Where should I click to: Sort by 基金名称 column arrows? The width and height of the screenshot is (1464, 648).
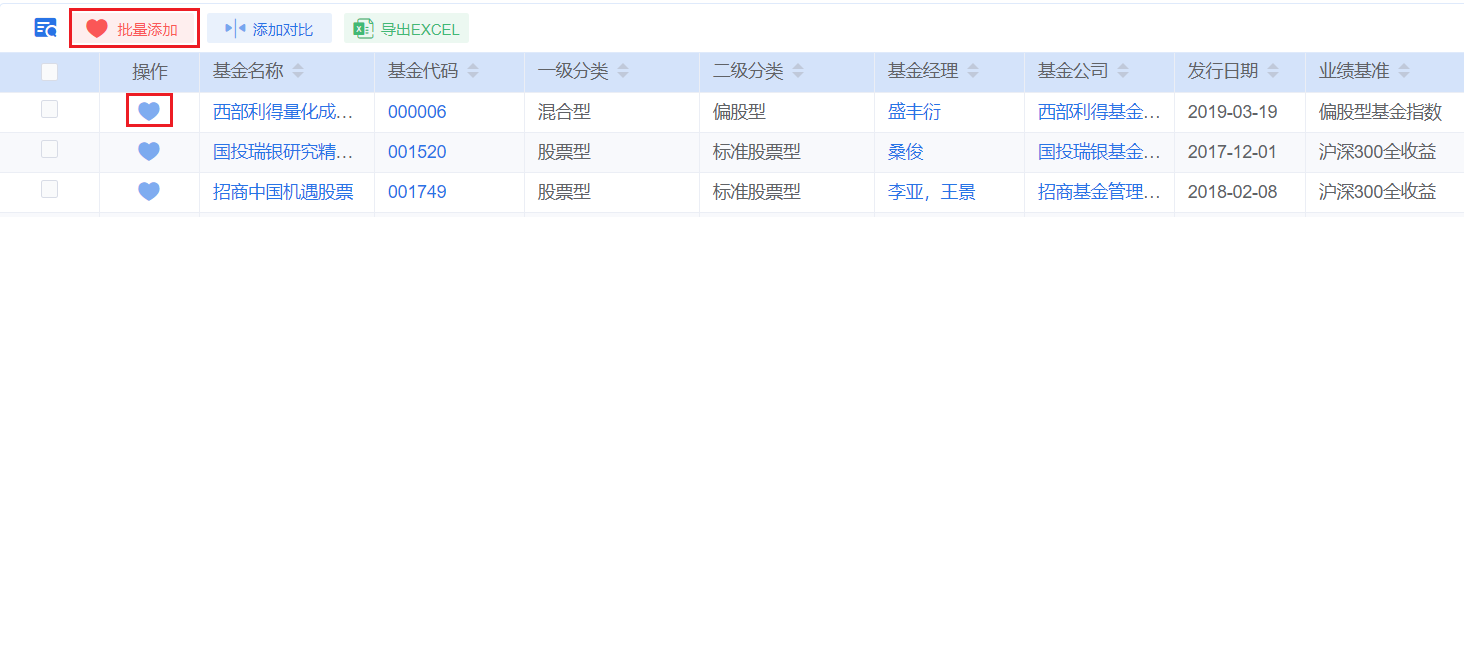click(x=298, y=71)
